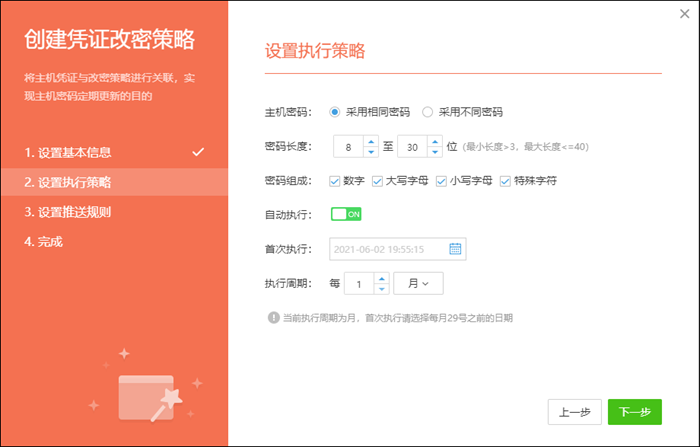Viewport: 700px width, 447px height.
Task: Open calendar picker in 首次执行 field
Action: point(455,249)
